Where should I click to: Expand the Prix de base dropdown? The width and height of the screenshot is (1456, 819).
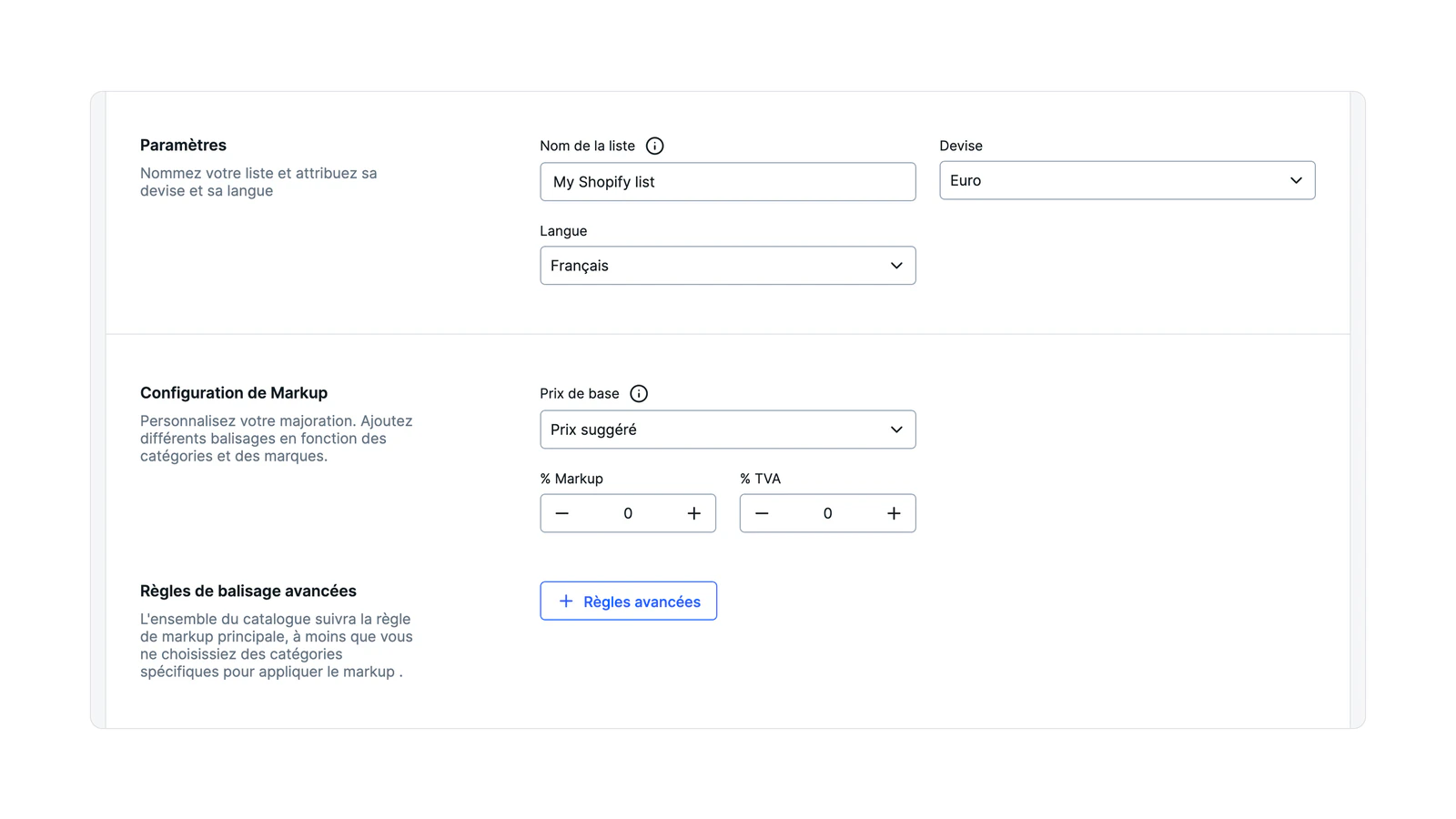click(727, 430)
